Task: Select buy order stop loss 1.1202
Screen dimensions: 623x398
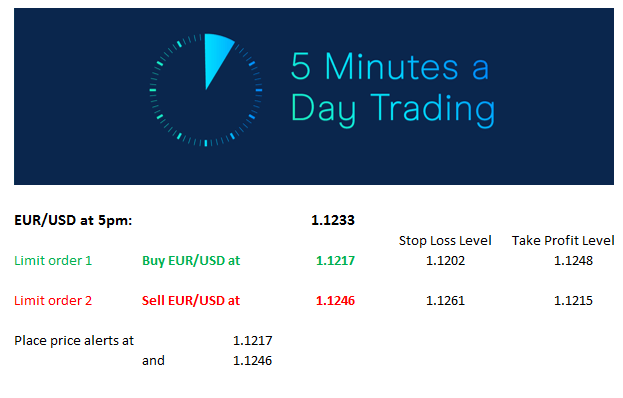Action: 445,261
